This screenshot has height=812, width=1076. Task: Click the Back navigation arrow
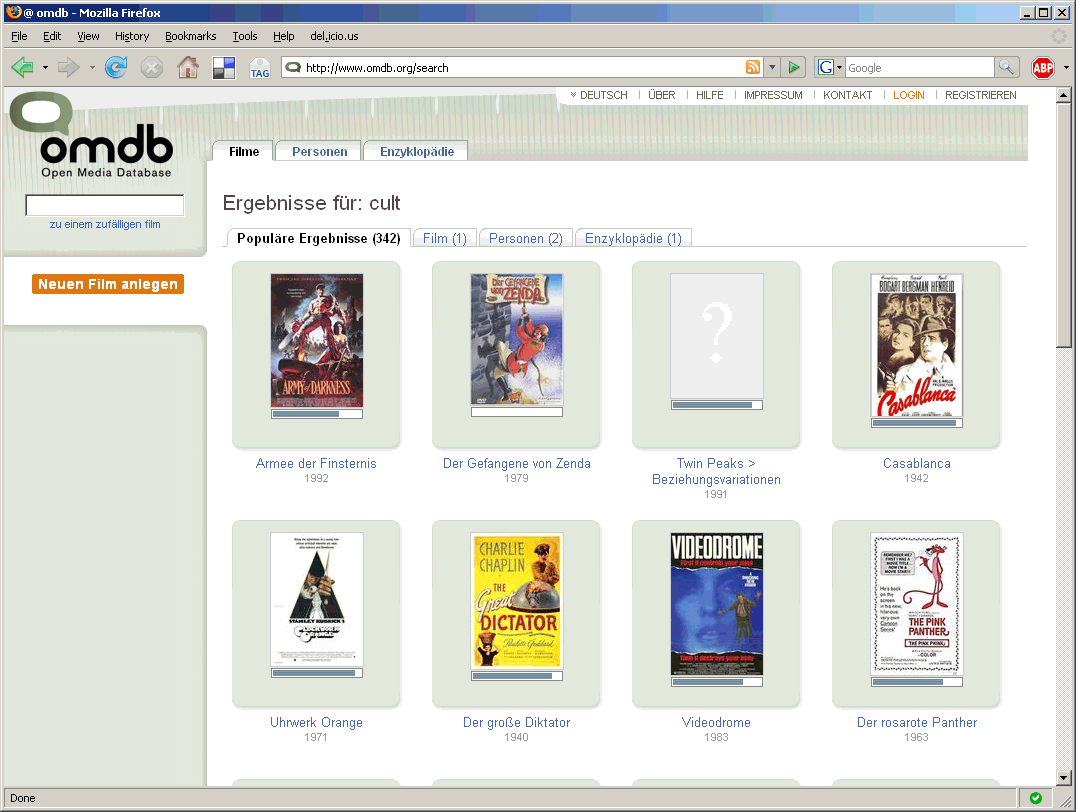point(22,67)
